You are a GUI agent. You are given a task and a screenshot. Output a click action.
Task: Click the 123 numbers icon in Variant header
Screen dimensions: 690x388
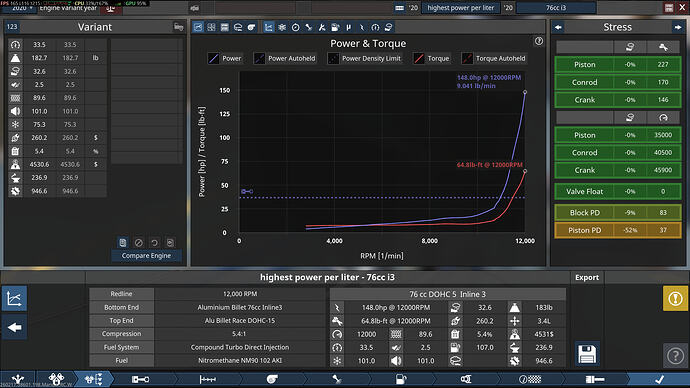pyautogui.click(x=12, y=27)
